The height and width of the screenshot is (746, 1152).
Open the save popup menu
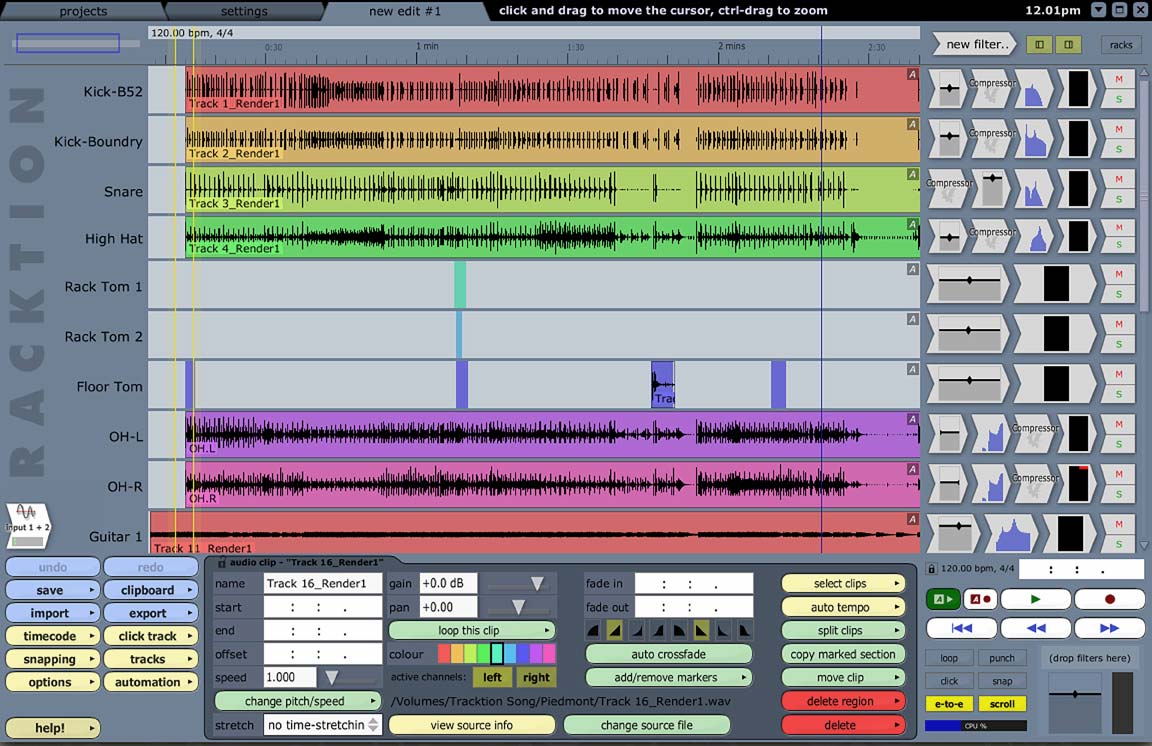pyautogui.click(x=52, y=590)
